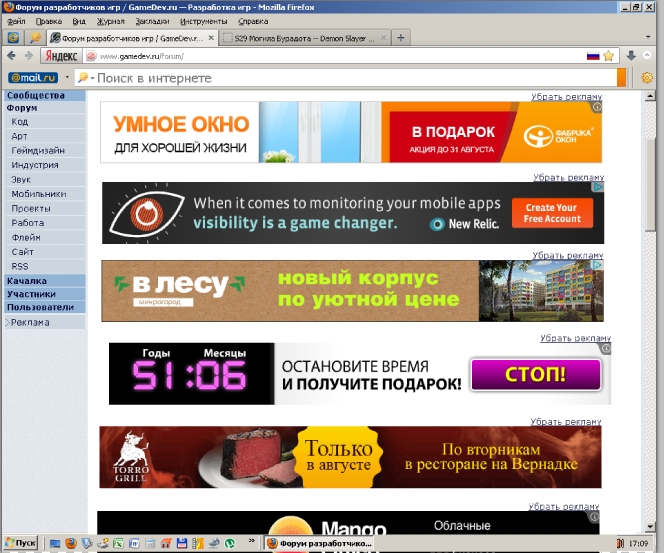Click the "В лесу" housing ad banner
Viewport: 664px width, 553px height.
[x=352, y=291]
